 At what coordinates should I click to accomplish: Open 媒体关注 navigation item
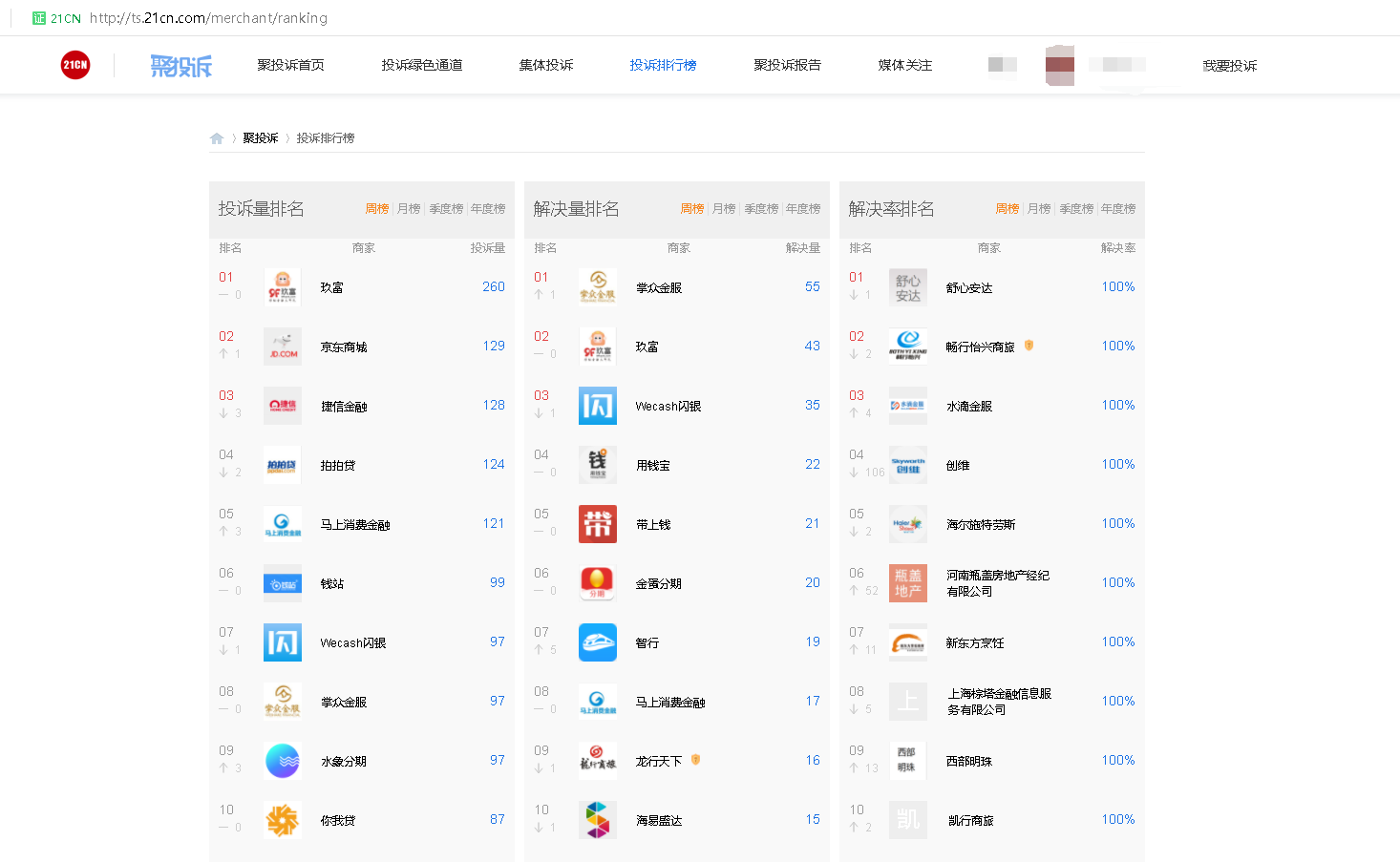(x=905, y=65)
